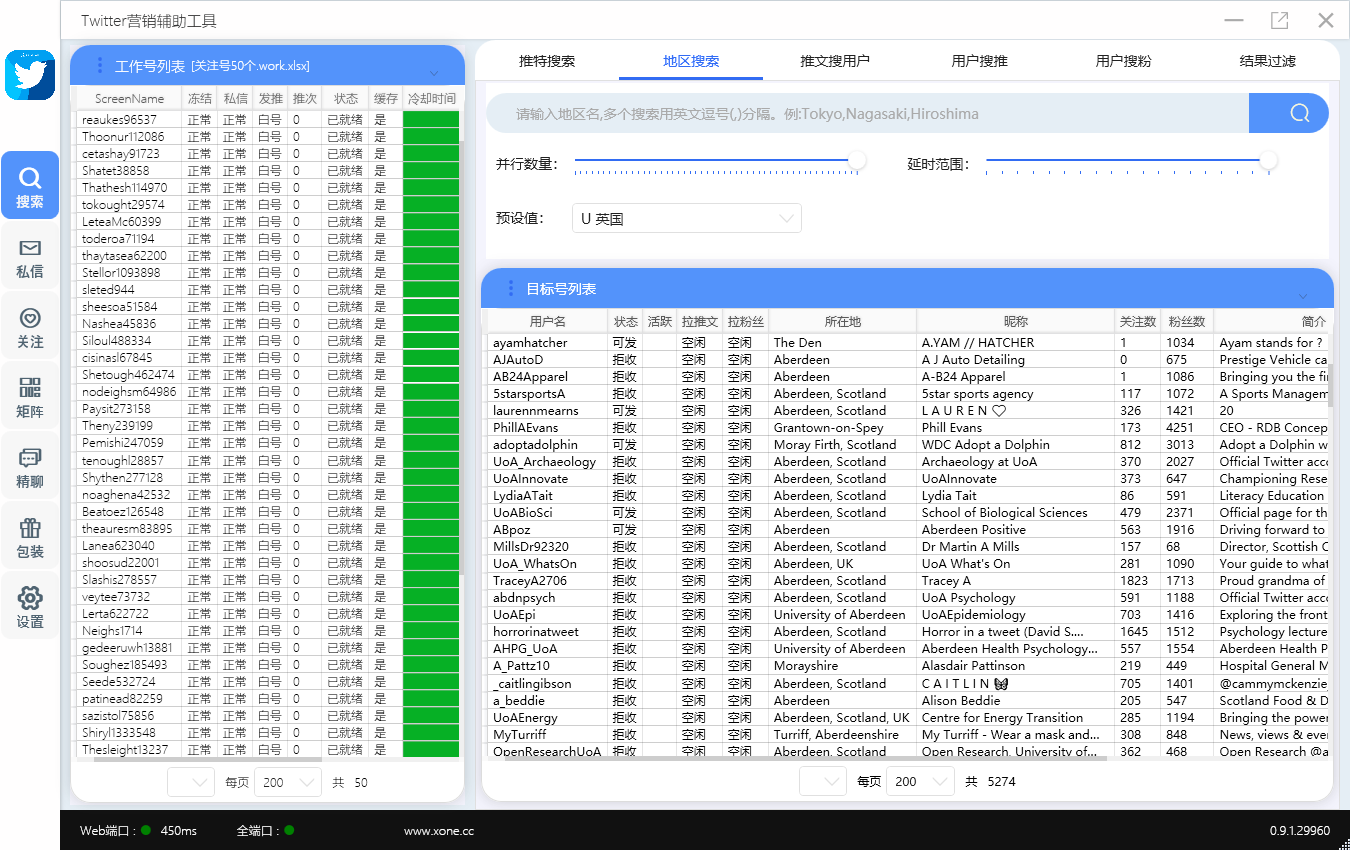Switch to the 用户搜推 tab

979,61
